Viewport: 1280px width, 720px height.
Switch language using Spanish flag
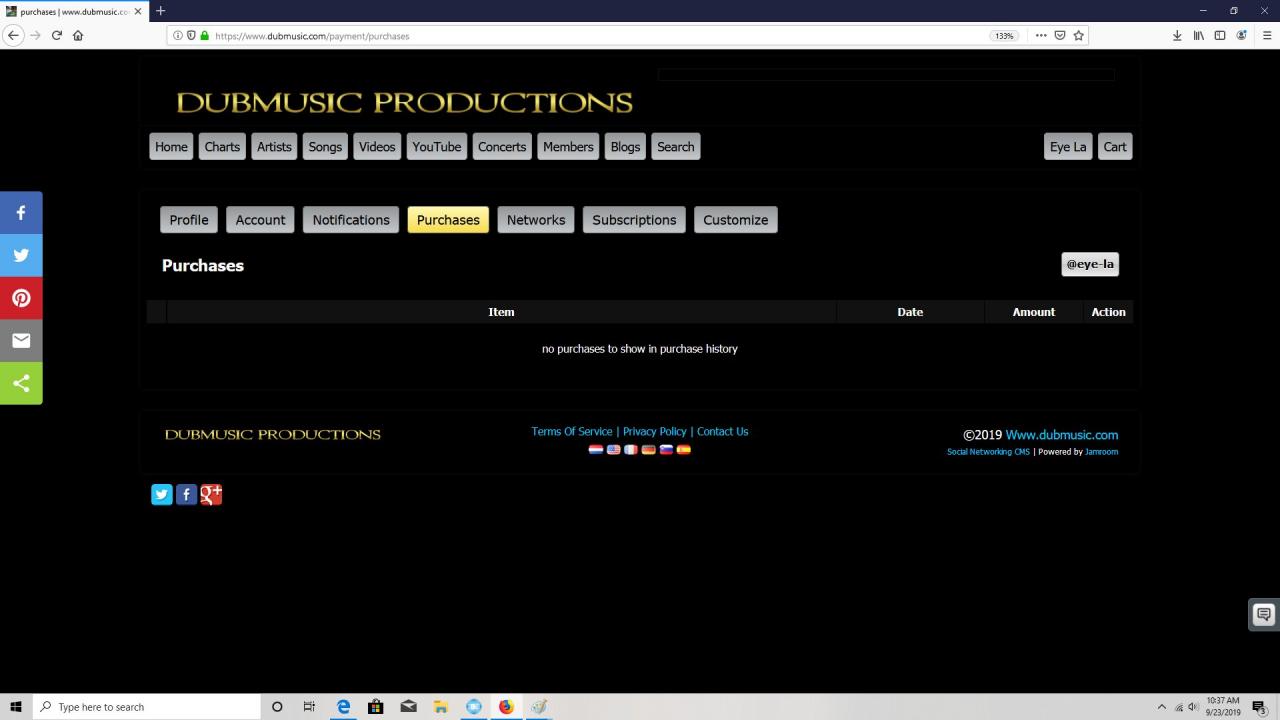point(683,450)
